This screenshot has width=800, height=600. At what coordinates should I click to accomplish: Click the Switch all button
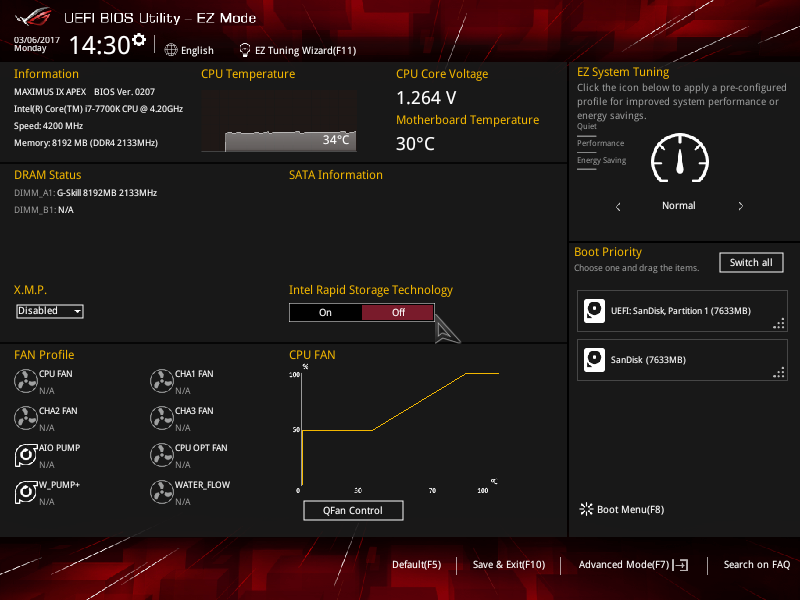tap(751, 263)
